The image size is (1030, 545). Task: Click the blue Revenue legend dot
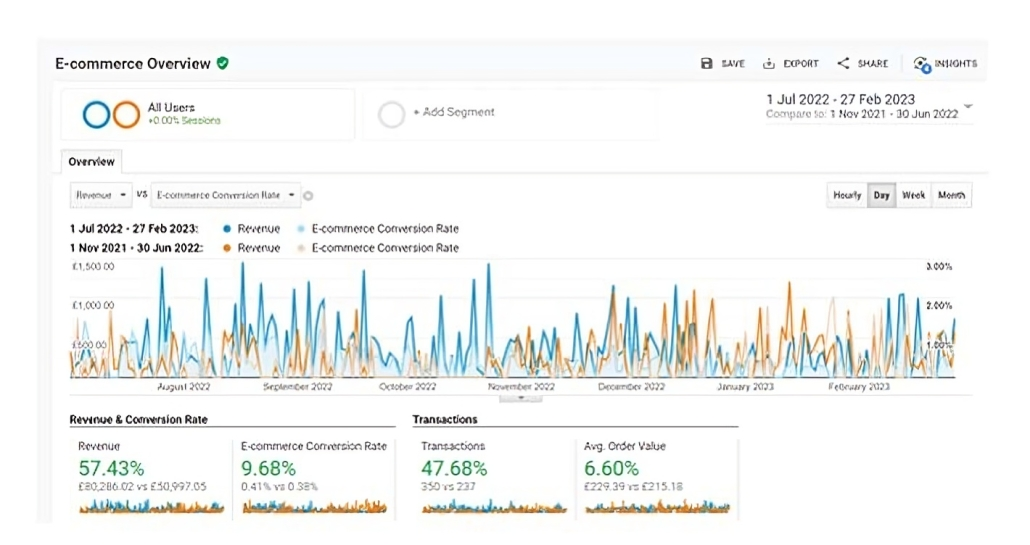coord(227,229)
